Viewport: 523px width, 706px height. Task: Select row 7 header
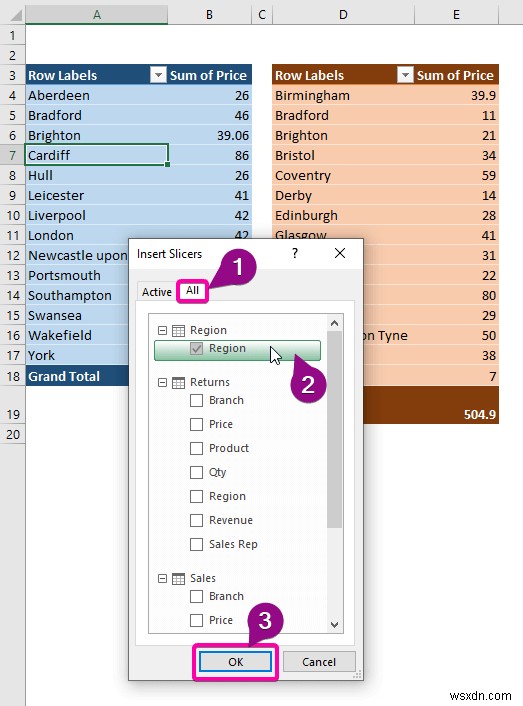pos(13,155)
